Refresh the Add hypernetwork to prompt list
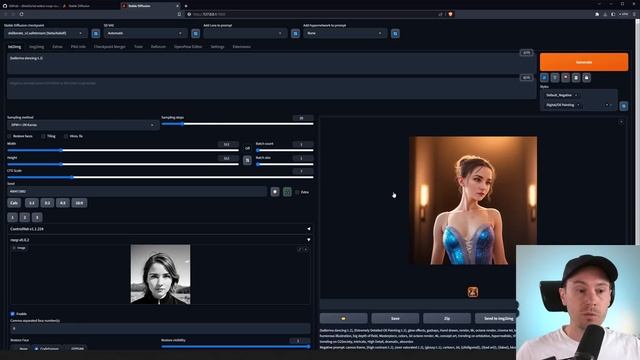The image size is (640, 360). pos(395,33)
